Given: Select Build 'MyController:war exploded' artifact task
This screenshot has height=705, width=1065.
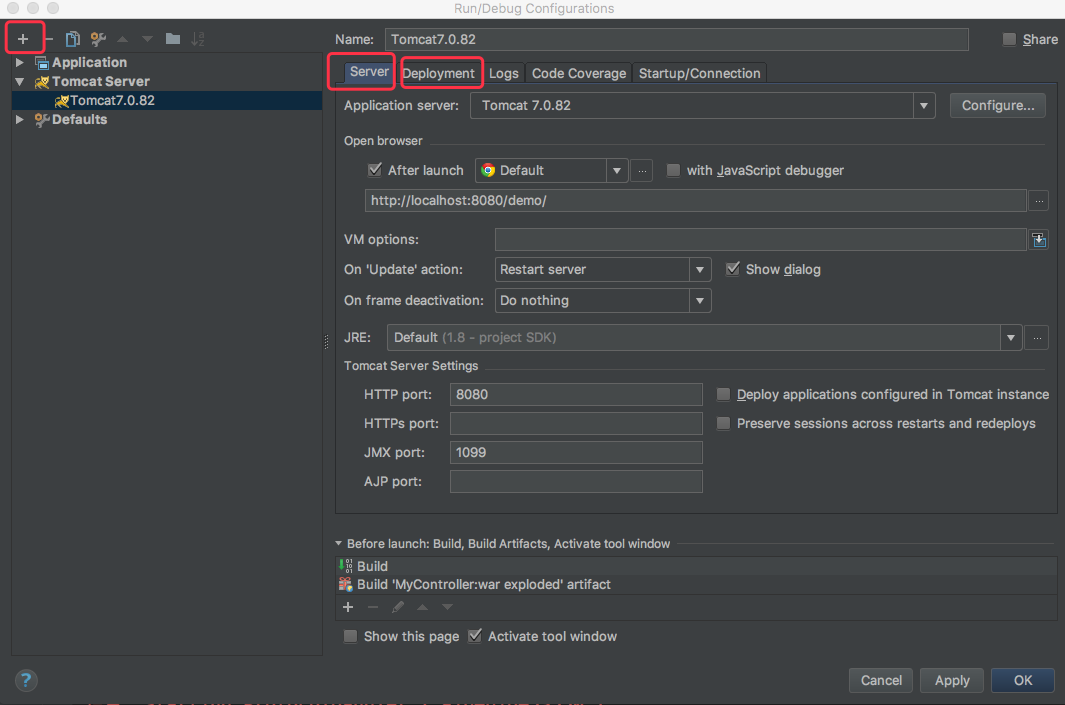Looking at the screenshot, I should pyautogui.click(x=696, y=584).
